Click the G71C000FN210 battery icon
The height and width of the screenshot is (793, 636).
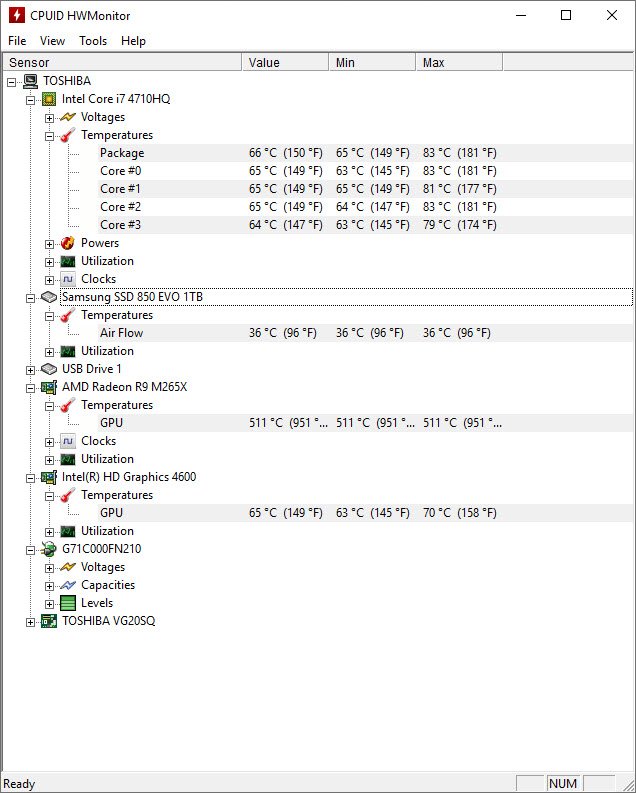click(49, 549)
